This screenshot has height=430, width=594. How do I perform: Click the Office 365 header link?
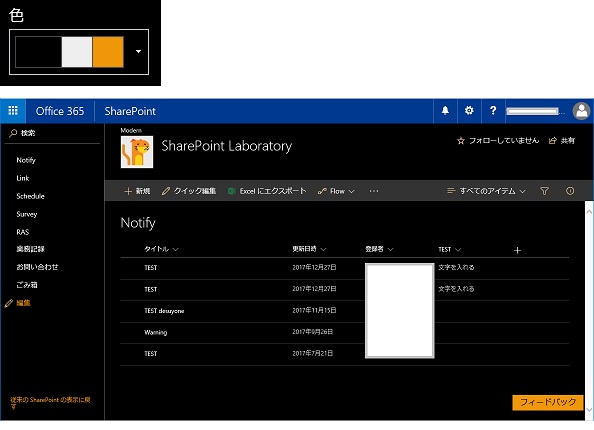60,111
